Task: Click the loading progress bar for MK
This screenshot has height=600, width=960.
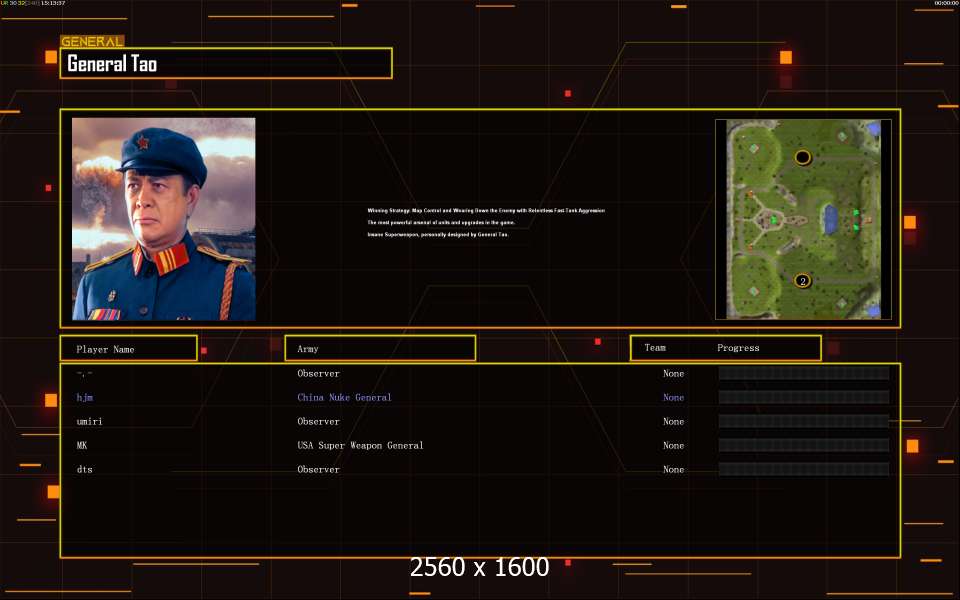Action: tap(804, 445)
